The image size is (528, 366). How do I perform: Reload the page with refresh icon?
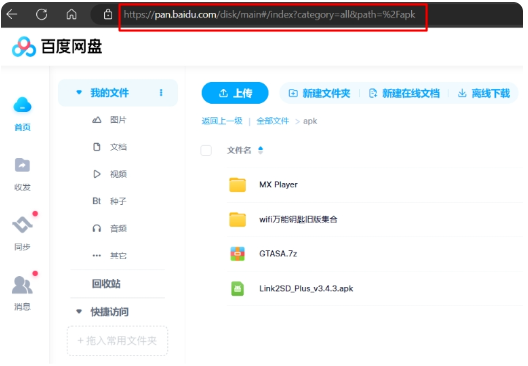pyautogui.click(x=41, y=14)
